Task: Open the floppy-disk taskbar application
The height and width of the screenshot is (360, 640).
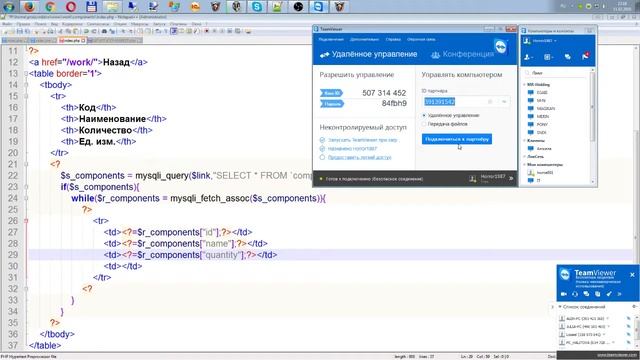Action: tap(91, 7)
